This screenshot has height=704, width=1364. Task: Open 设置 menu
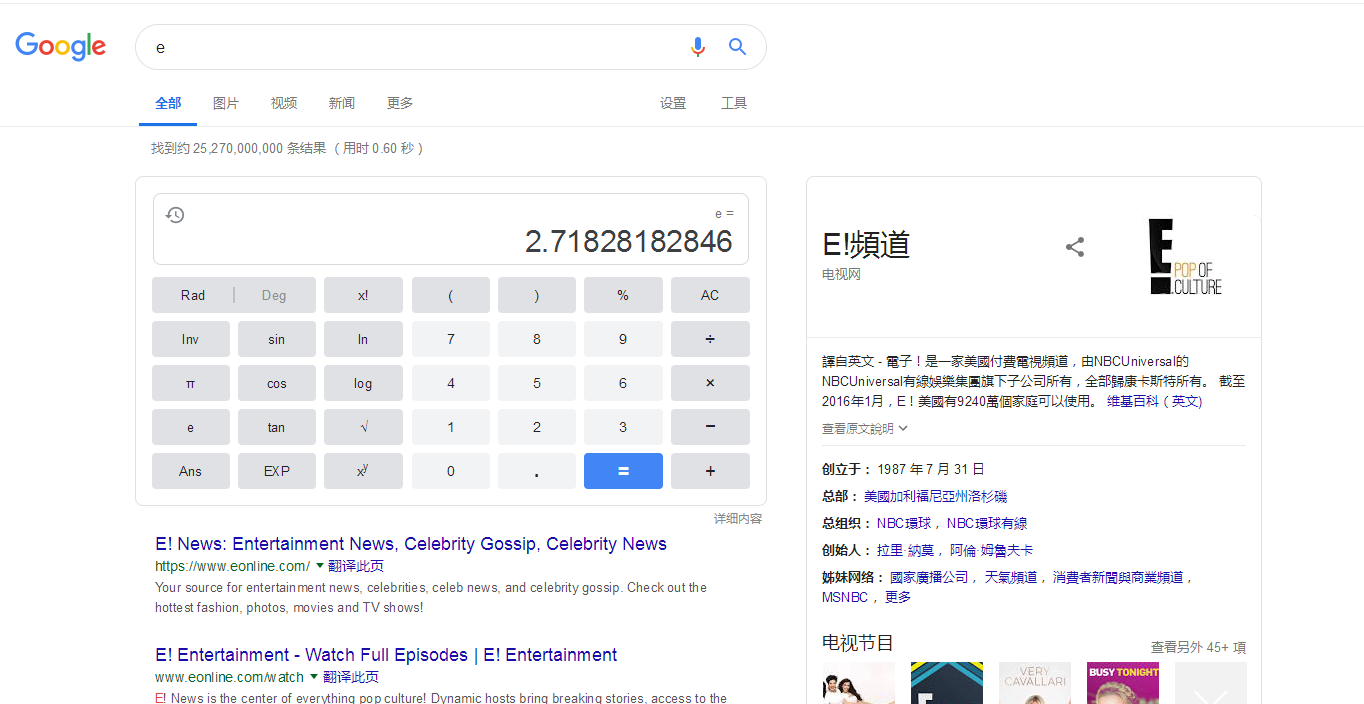(673, 103)
